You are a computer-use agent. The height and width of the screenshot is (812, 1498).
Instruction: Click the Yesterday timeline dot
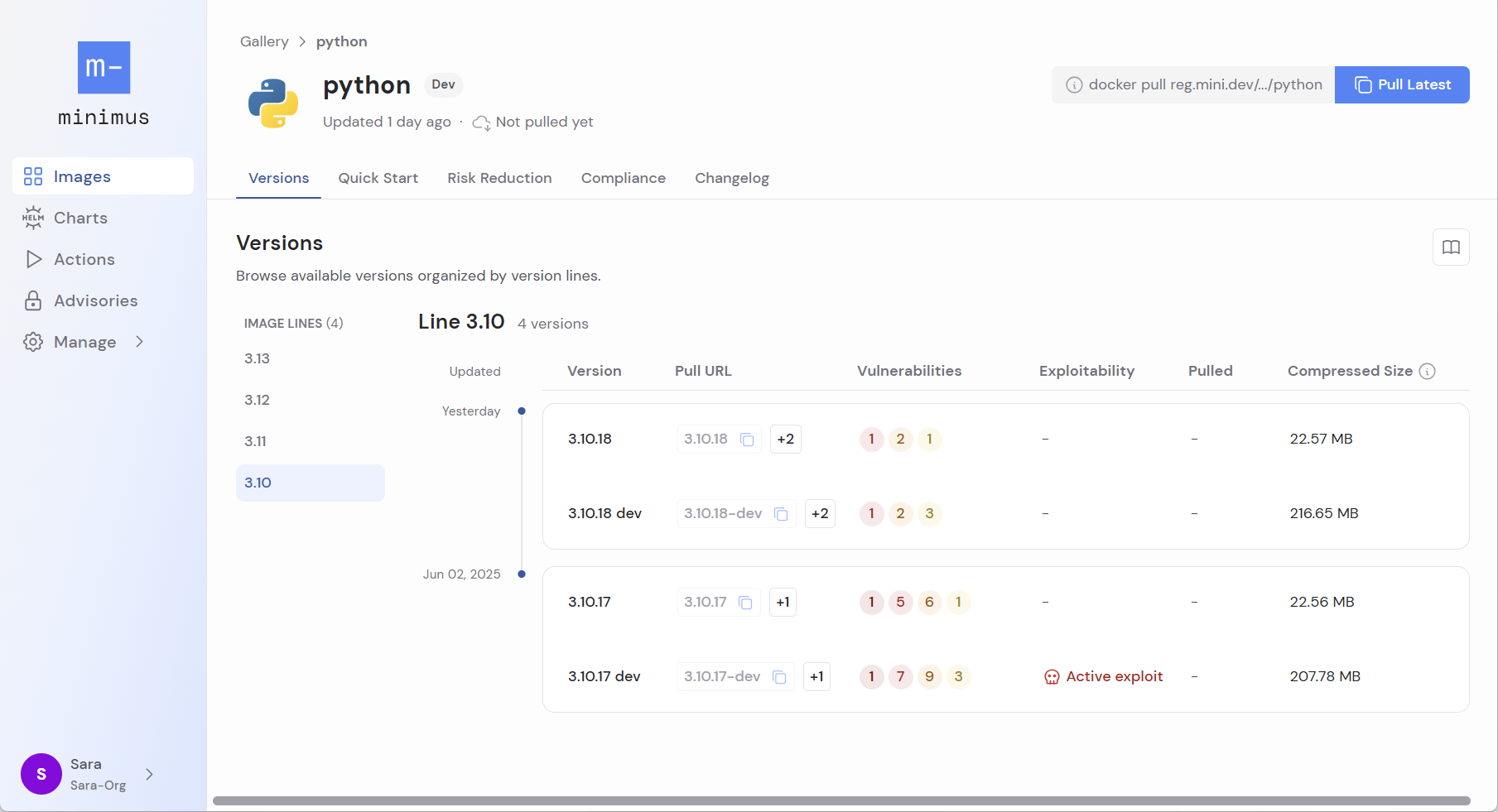[x=522, y=411]
